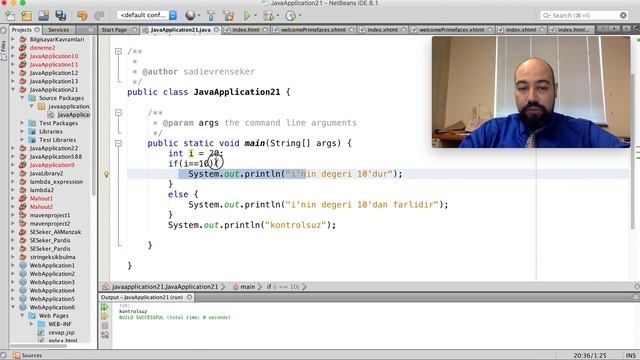Click the light bulb hint in gutter
640x360 pixels.
106,174
